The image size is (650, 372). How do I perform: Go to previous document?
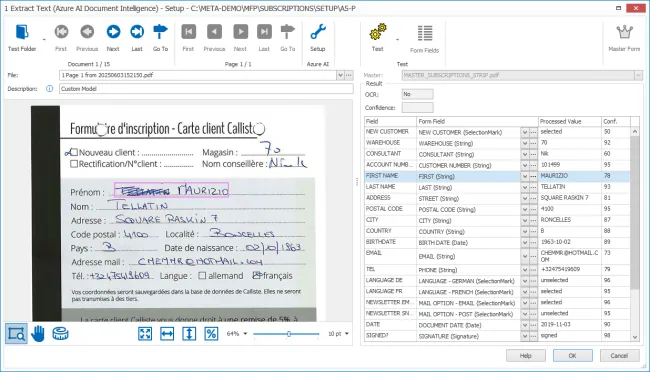click(x=87, y=37)
